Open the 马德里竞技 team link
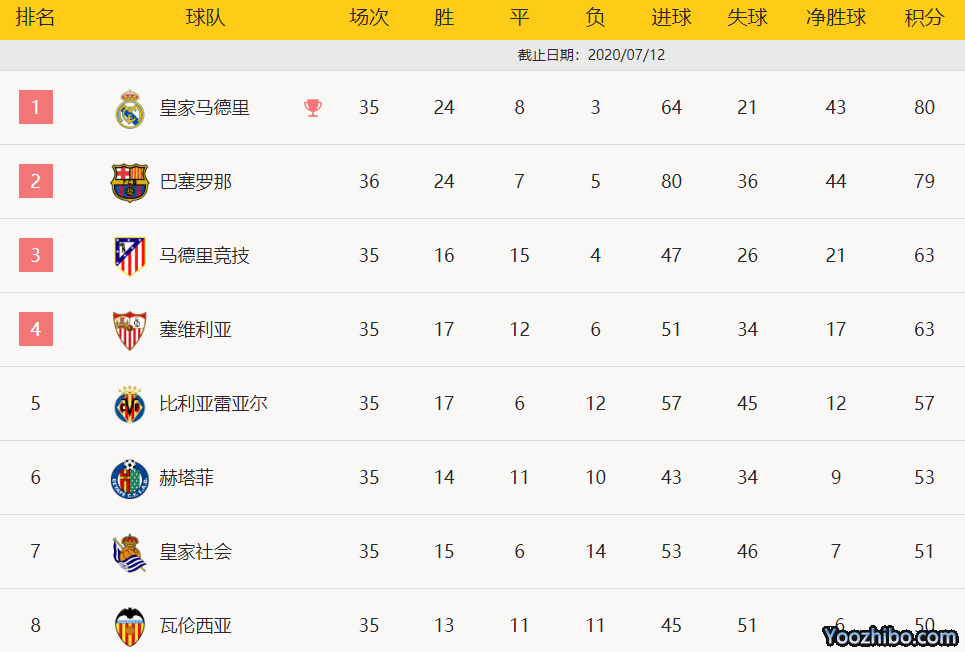The width and height of the screenshot is (965, 652). click(x=205, y=256)
